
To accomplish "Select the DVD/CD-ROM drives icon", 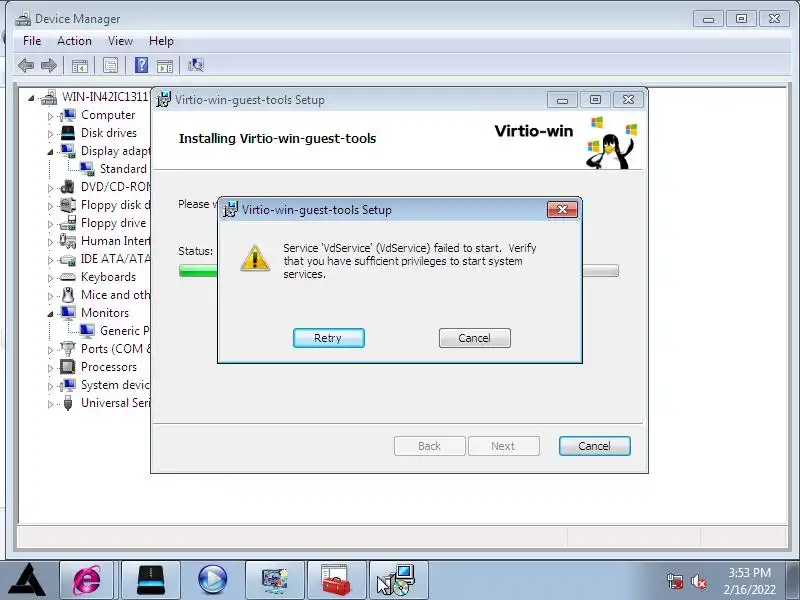I will pyautogui.click(x=67, y=187).
